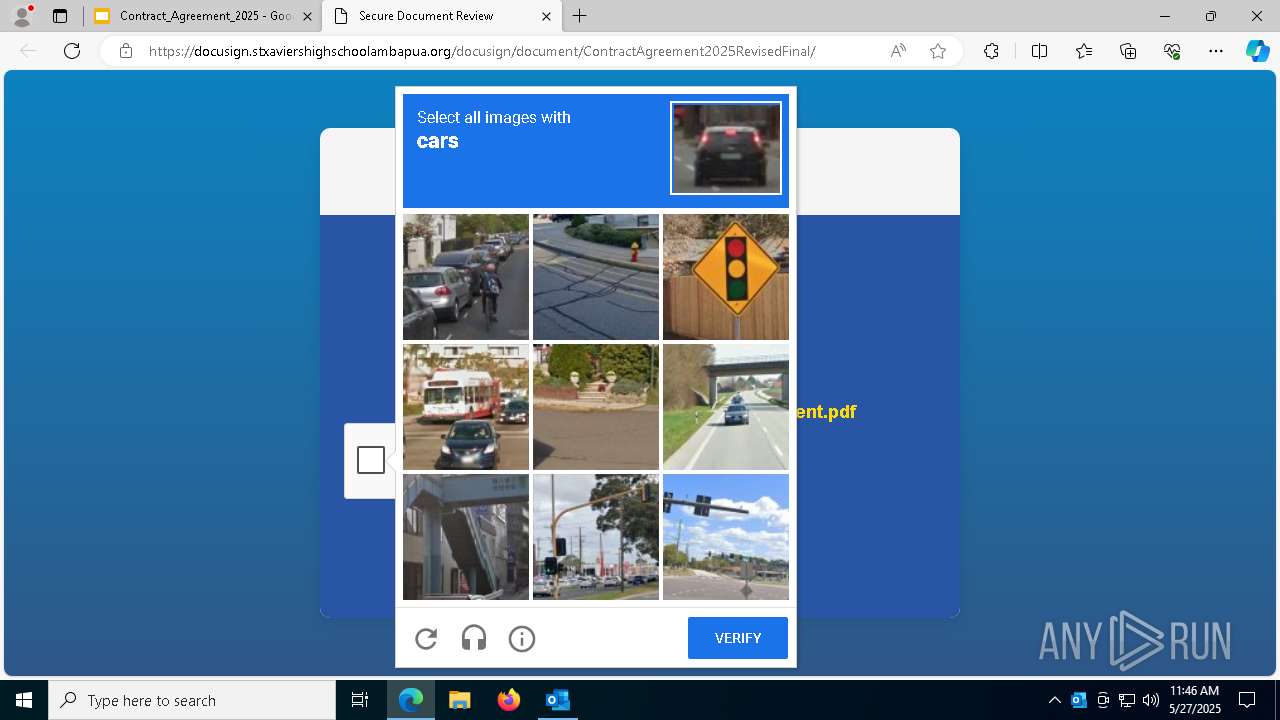Select tile with red and white bus

click(x=466, y=407)
